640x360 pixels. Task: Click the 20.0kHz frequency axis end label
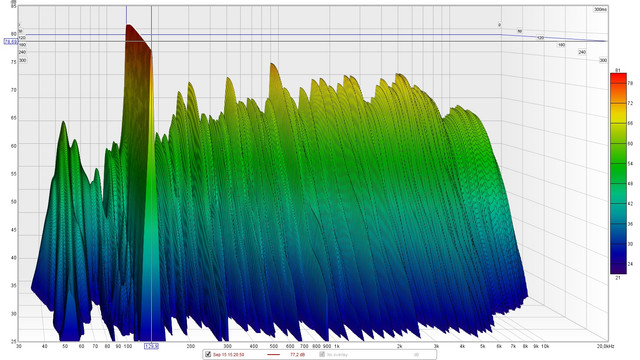(x=605, y=346)
